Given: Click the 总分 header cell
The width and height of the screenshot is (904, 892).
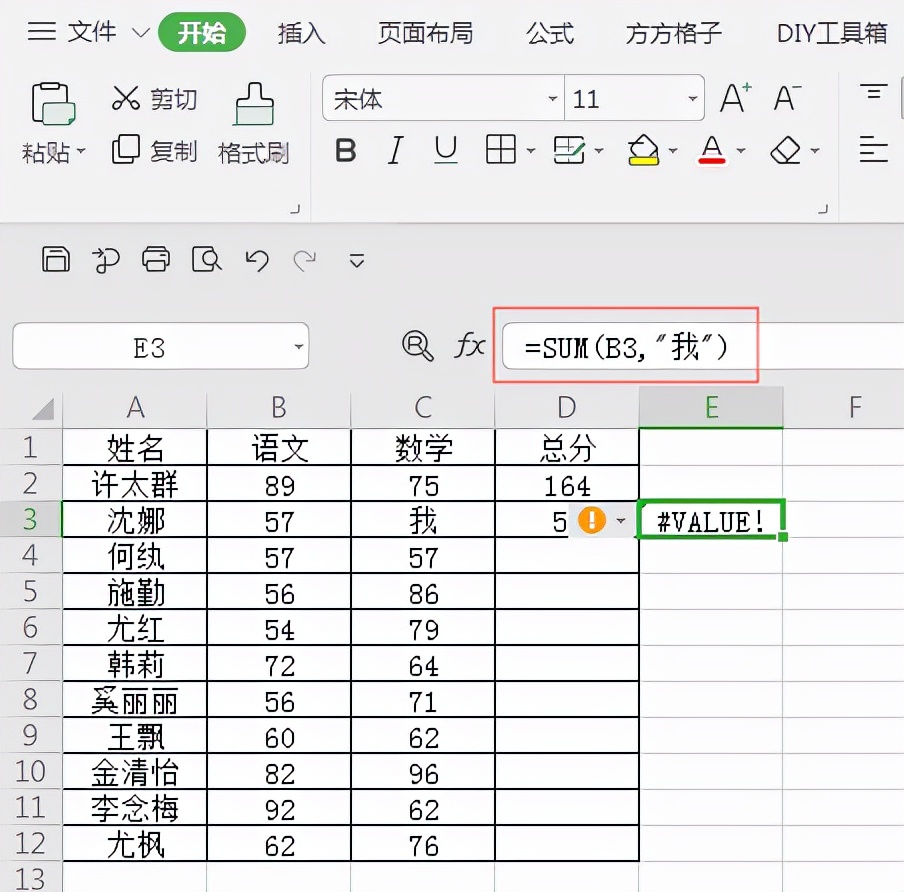Looking at the screenshot, I should (567, 447).
